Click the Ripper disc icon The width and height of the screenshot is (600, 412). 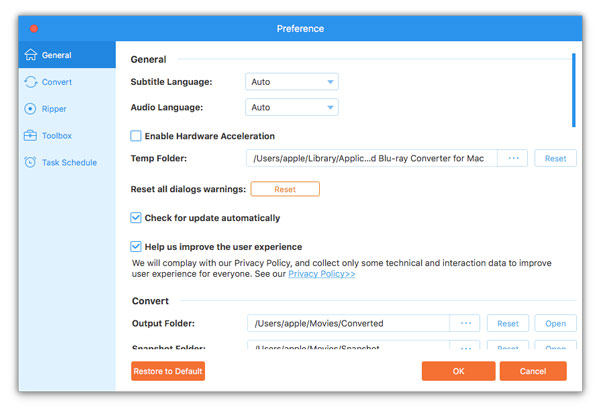(31, 109)
